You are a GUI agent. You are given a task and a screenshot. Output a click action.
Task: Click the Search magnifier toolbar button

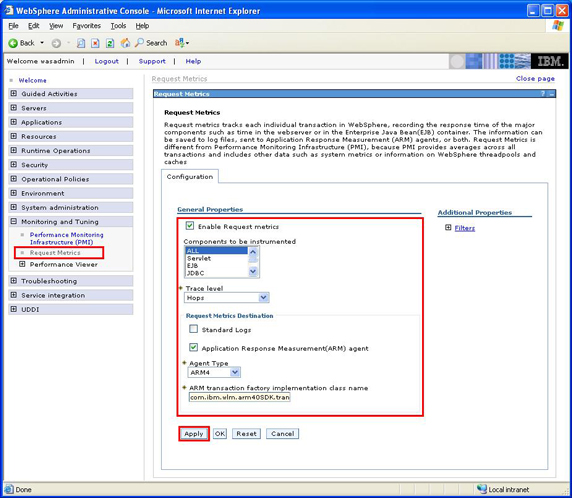click(x=151, y=43)
